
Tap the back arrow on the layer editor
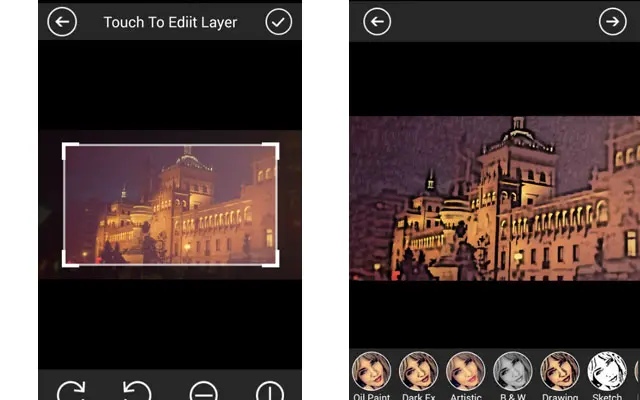[x=62, y=22]
